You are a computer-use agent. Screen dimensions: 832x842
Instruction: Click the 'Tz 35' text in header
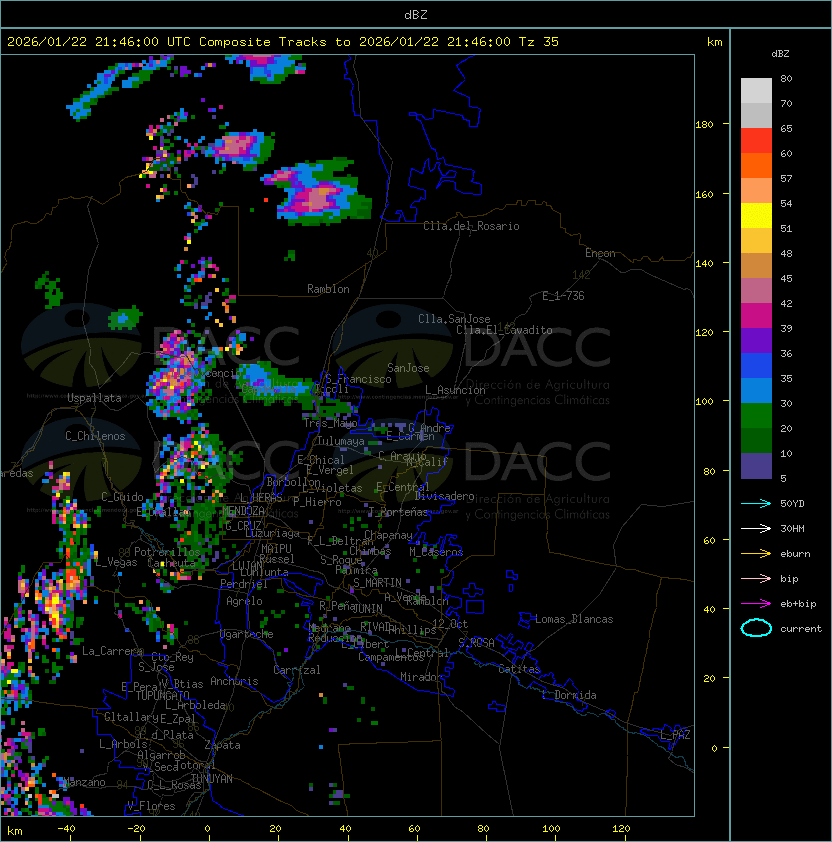pos(539,42)
